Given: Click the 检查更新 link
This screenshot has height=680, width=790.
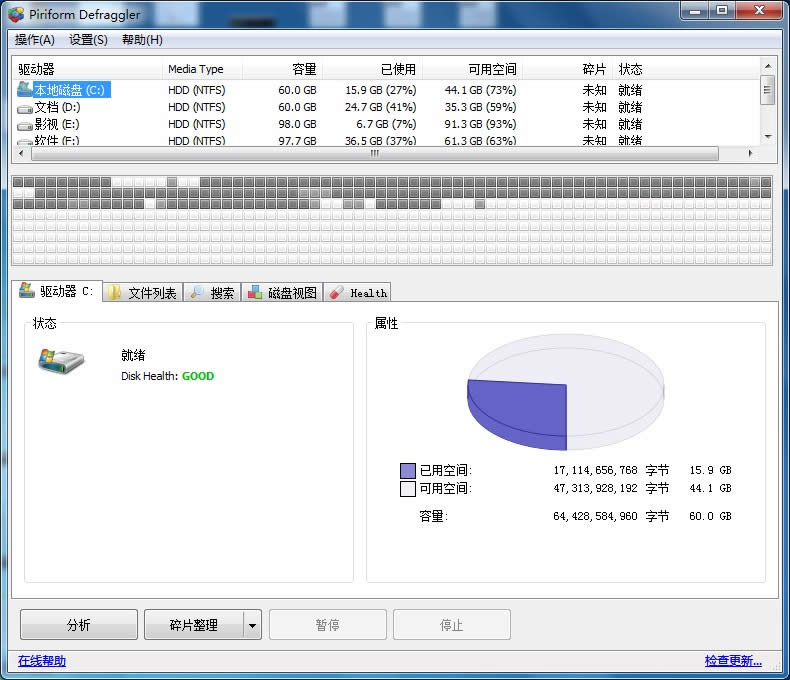Looking at the screenshot, I should tap(733, 661).
